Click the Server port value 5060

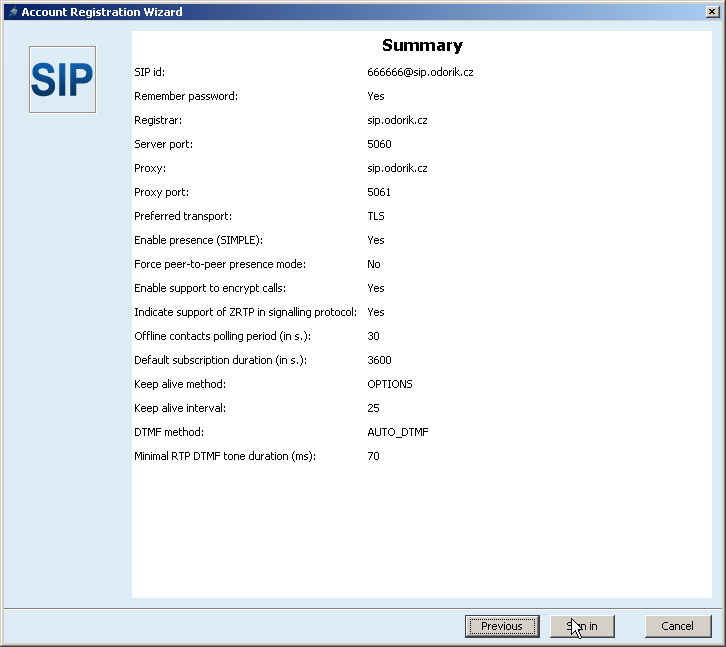click(379, 144)
